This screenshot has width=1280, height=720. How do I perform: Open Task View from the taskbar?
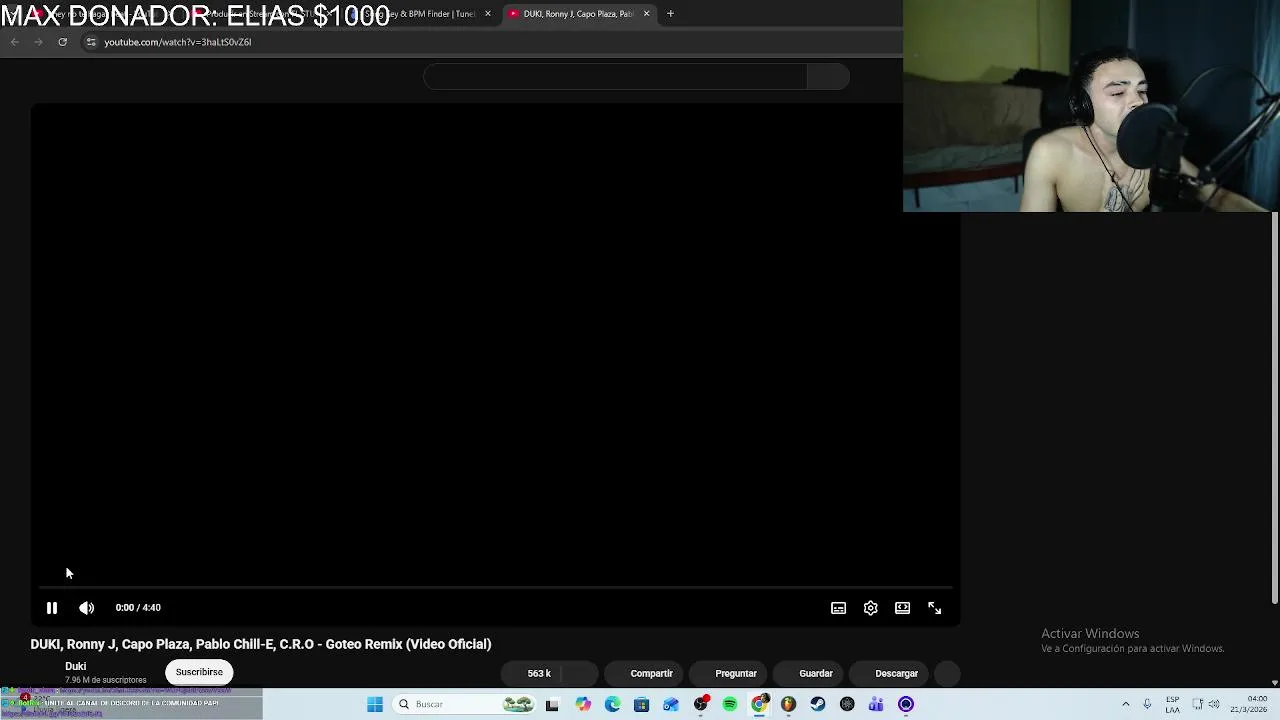click(x=552, y=704)
